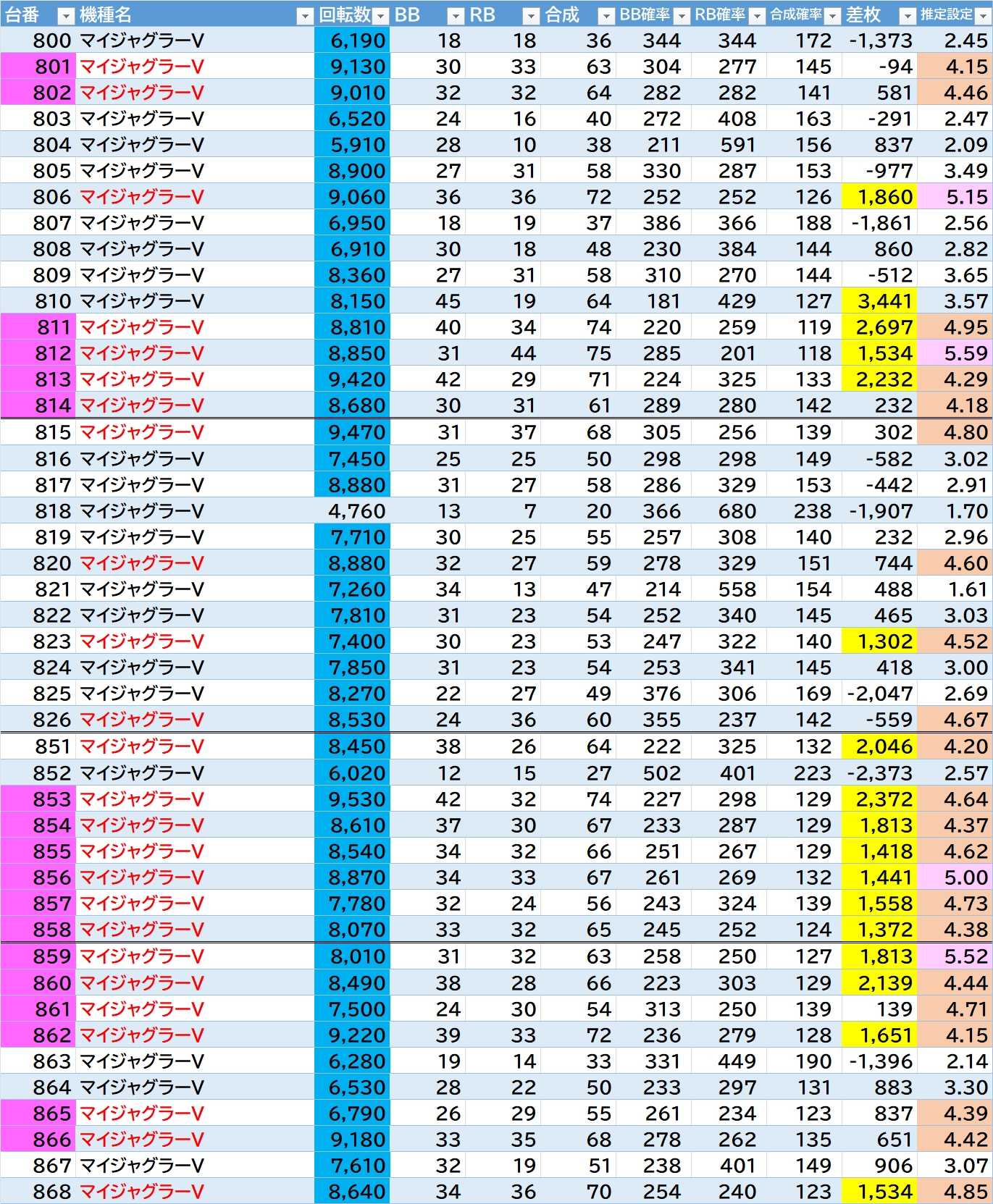Select the machine number cell 818
The image size is (993, 1204).
[x=38, y=511]
